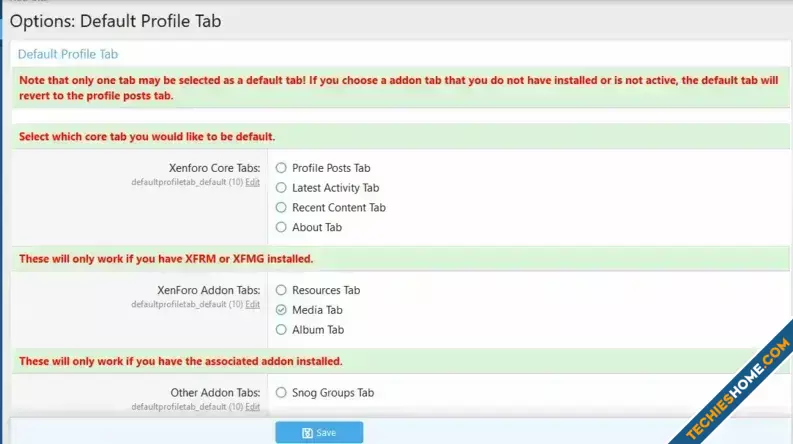Click the Default Profile Tab section heading
This screenshot has width=793, height=444.
point(68,54)
